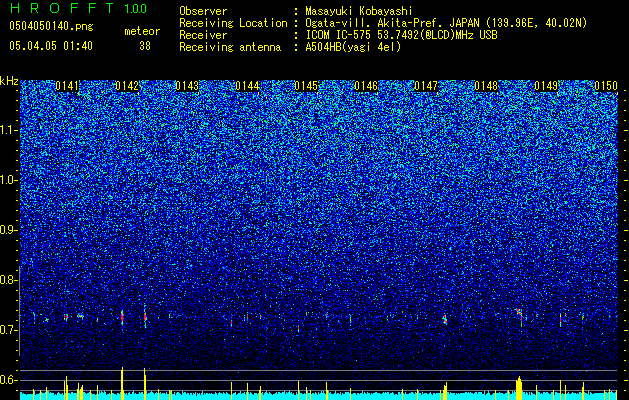Click the 0144 time marker

click(247, 86)
